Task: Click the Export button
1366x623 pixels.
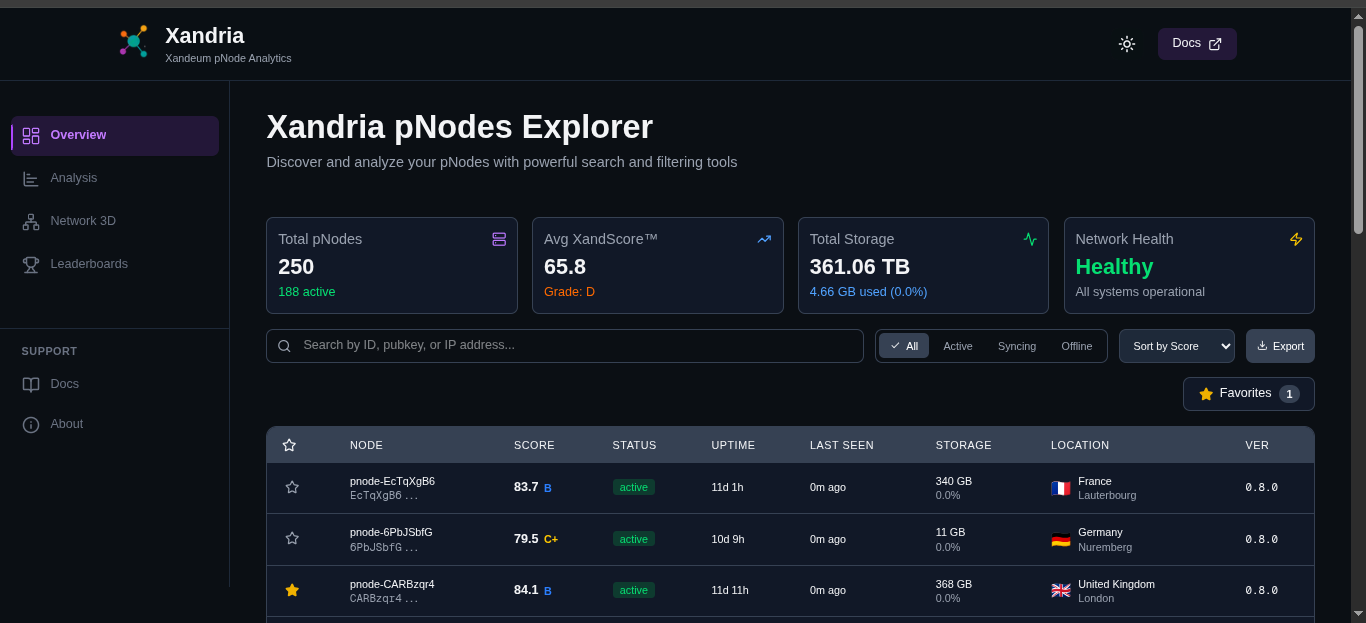Action: (1280, 346)
